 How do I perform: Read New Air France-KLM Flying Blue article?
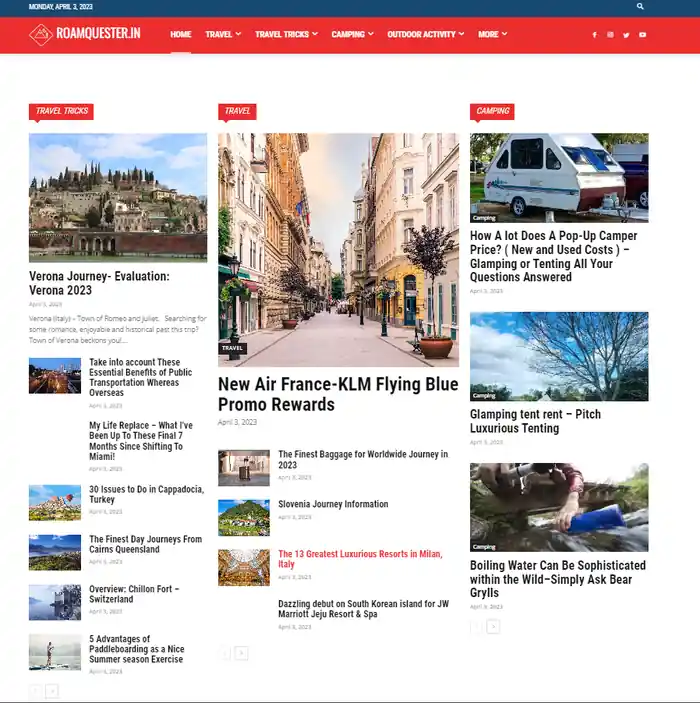(x=338, y=394)
